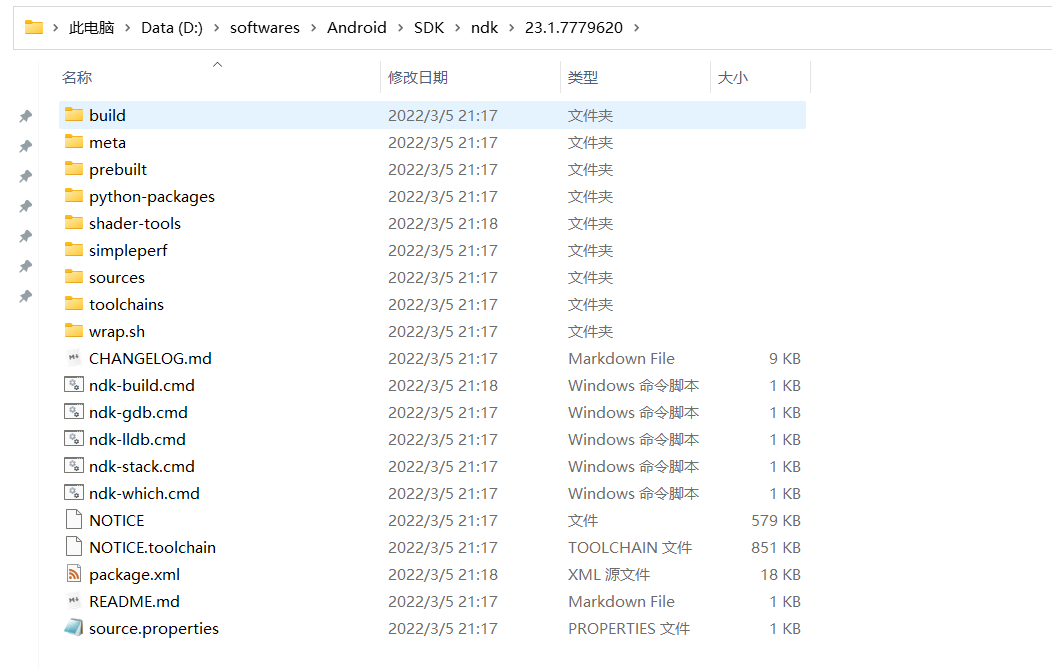Navigate to Data (D:) breadcrumb
This screenshot has height=669, width=1052.
172,28
